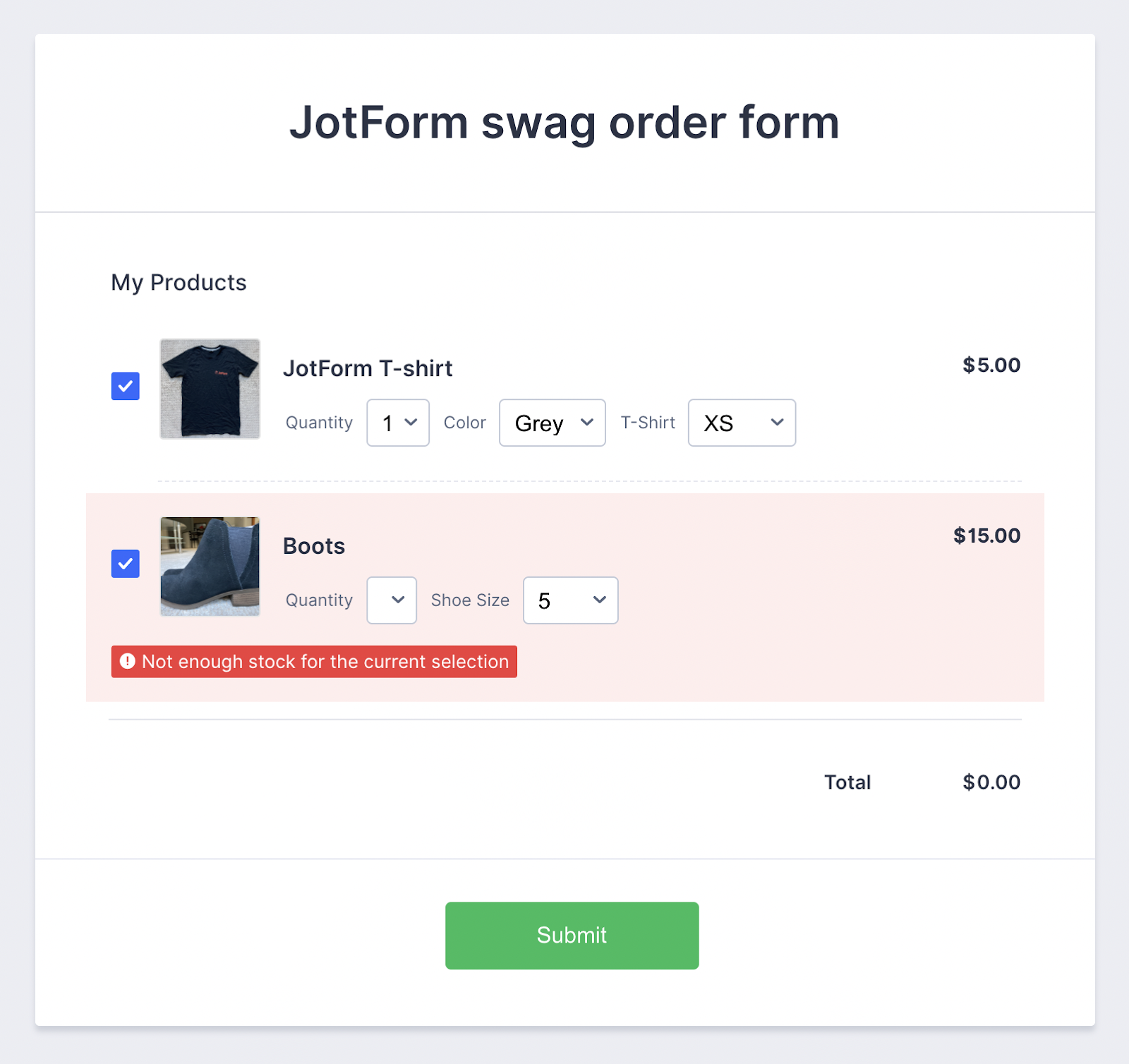Click the JotForm T-shirt product image
Screen dimensions: 1129x1064
[x=210, y=389]
